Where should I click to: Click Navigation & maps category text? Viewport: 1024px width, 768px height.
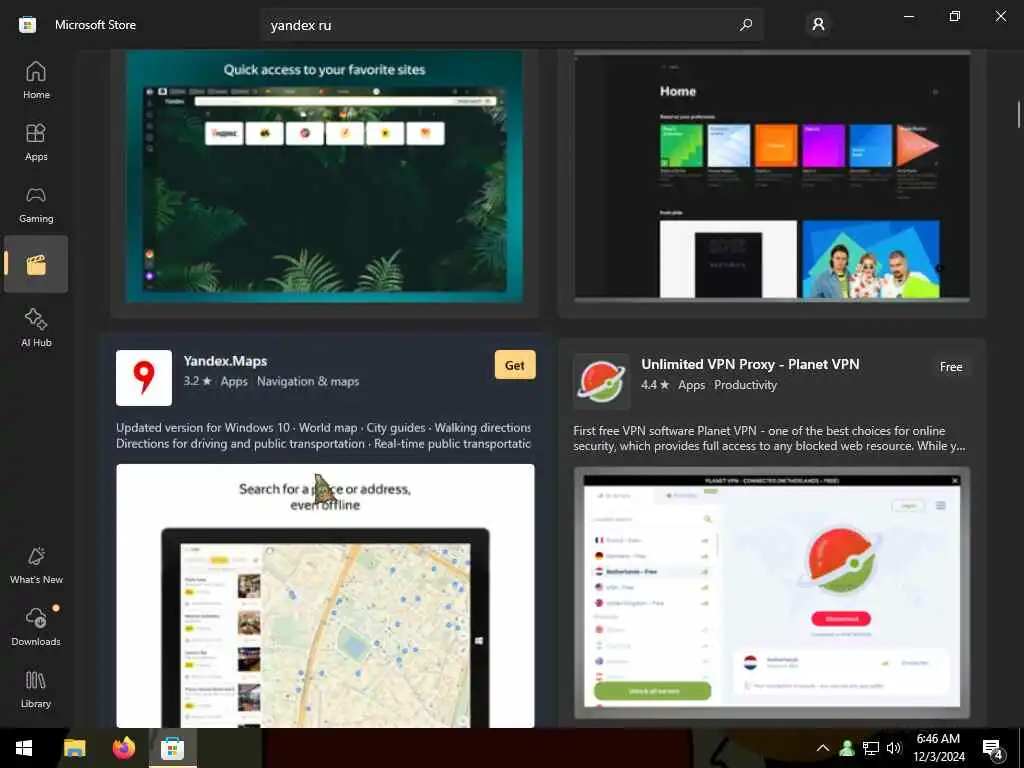pyautogui.click(x=308, y=381)
